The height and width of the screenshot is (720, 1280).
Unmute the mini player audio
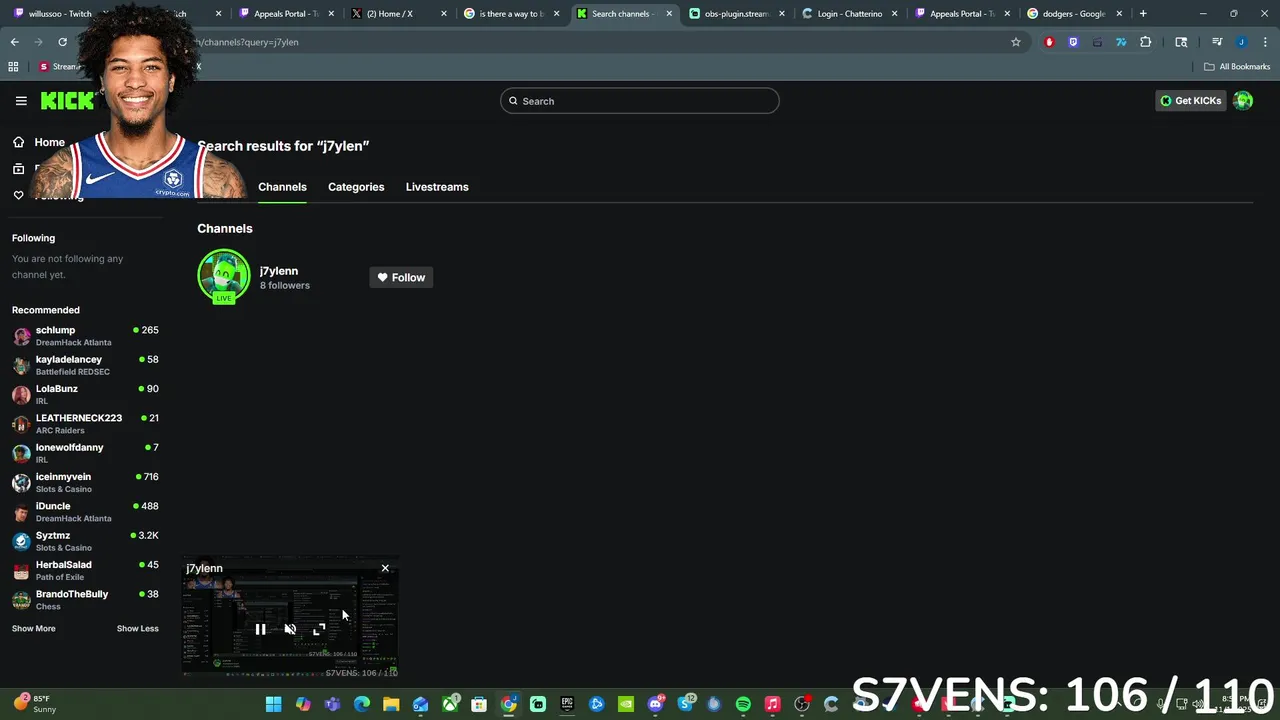point(290,629)
